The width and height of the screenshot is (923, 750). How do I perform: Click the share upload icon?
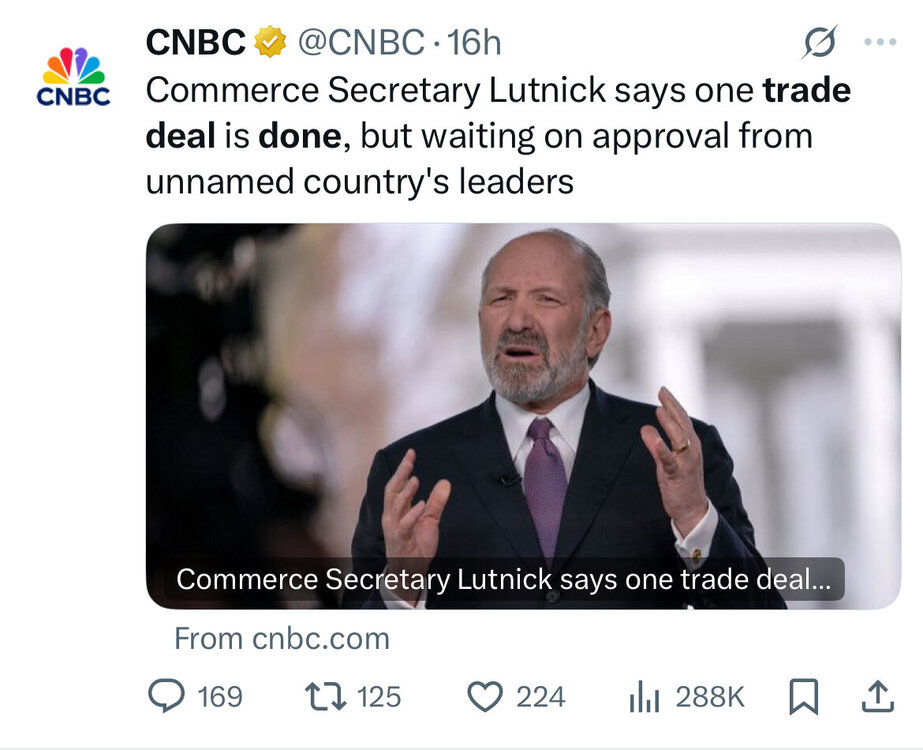coord(878,697)
